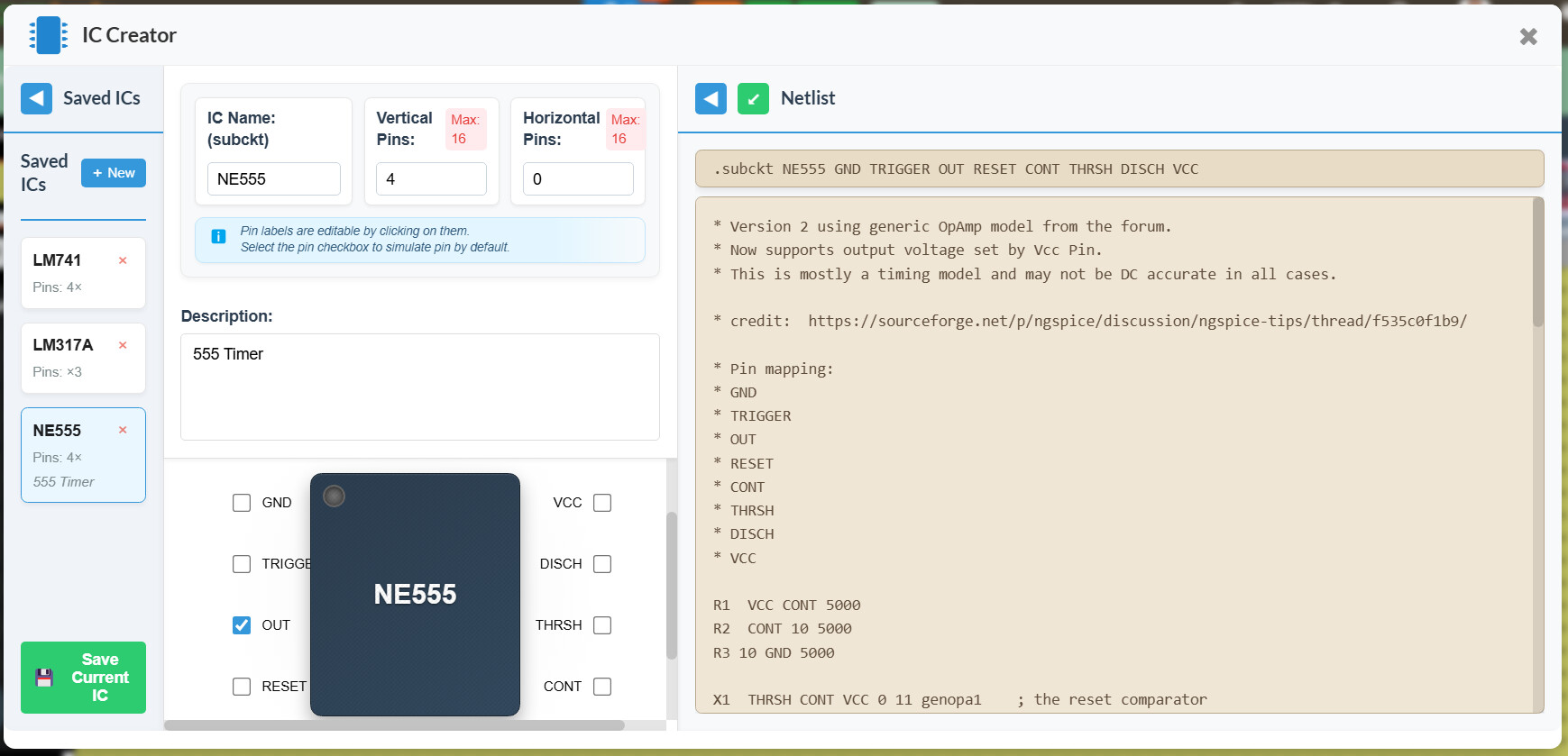Click pin-1 marker dot on chip
Screen dimensions: 1568x756
334,496
